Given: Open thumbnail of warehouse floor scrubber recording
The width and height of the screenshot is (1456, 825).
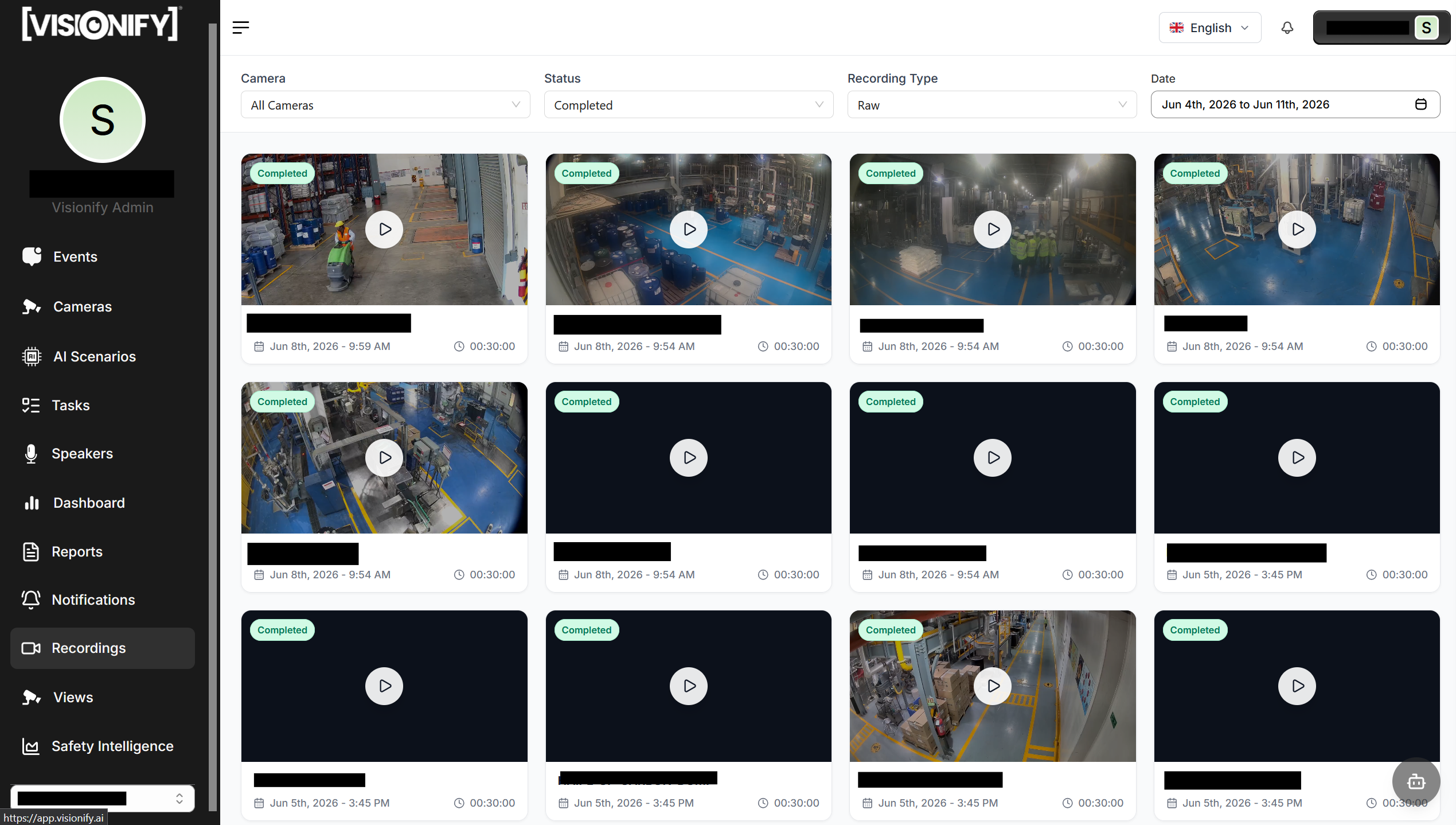Looking at the screenshot, I should (x=384, y=229).
